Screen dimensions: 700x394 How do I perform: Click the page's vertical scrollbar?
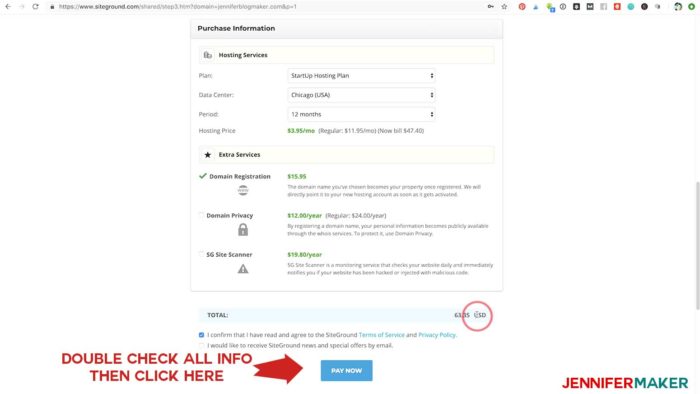click(697, 245)
